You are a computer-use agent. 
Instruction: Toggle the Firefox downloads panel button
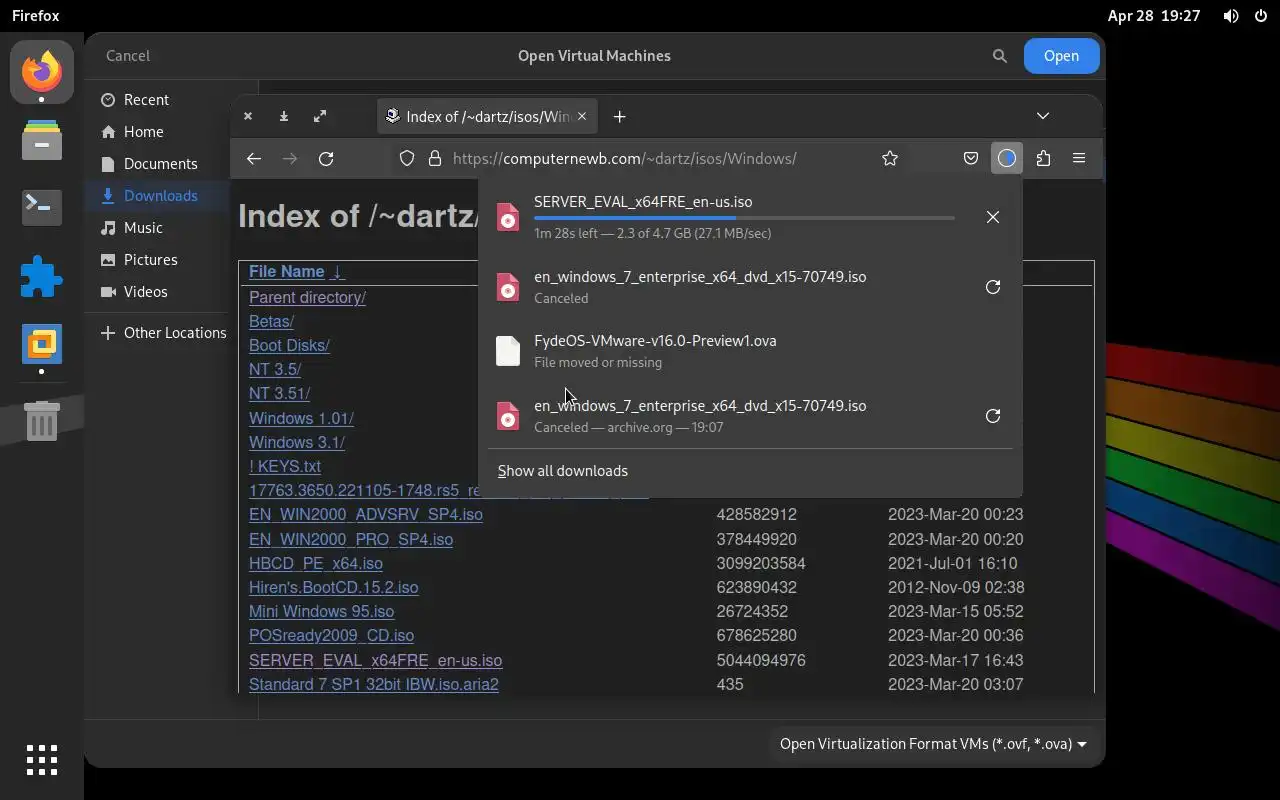pos(1007,158)
